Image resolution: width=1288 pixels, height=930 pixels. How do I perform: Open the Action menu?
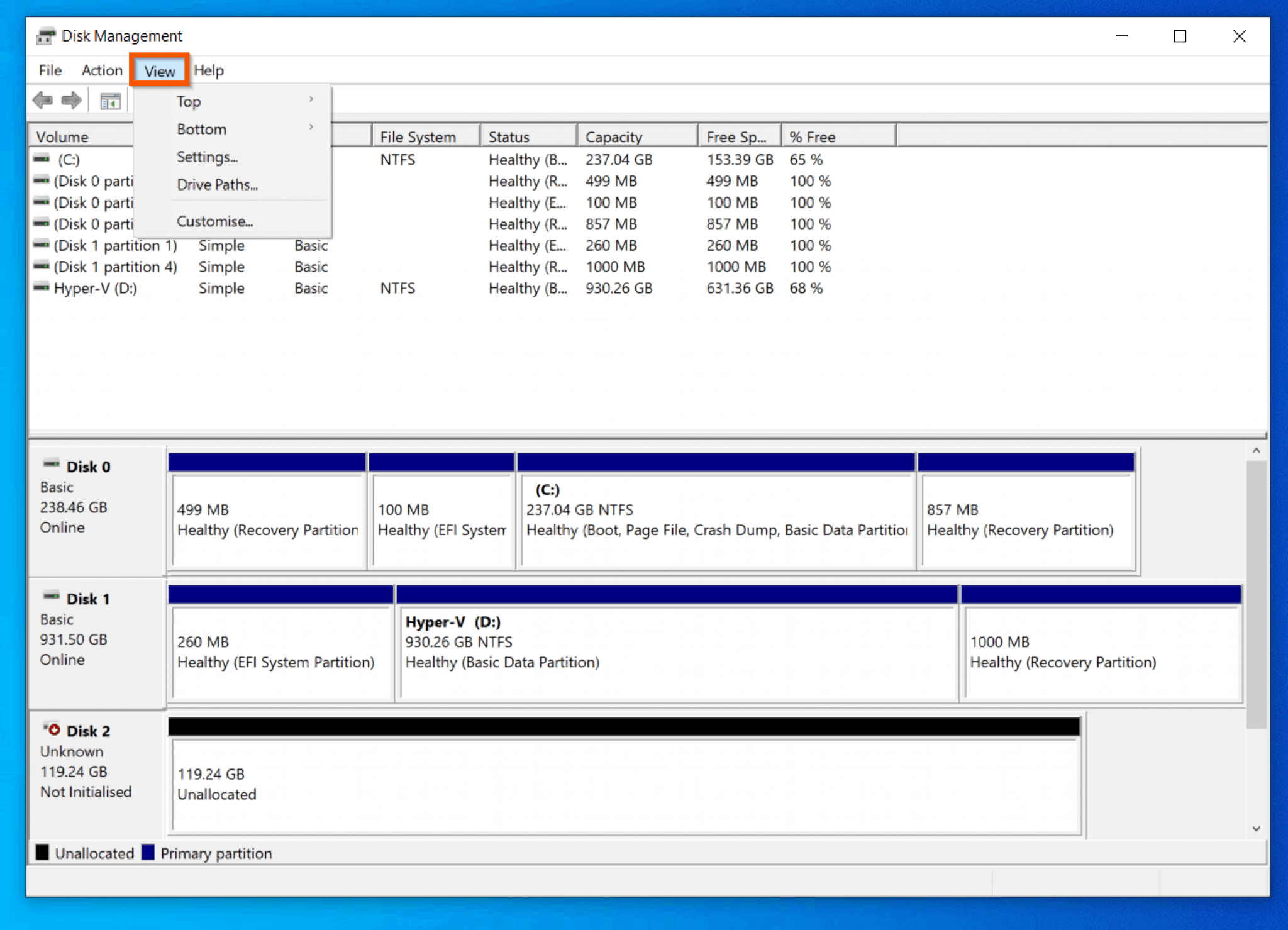[x=102, y=70]
